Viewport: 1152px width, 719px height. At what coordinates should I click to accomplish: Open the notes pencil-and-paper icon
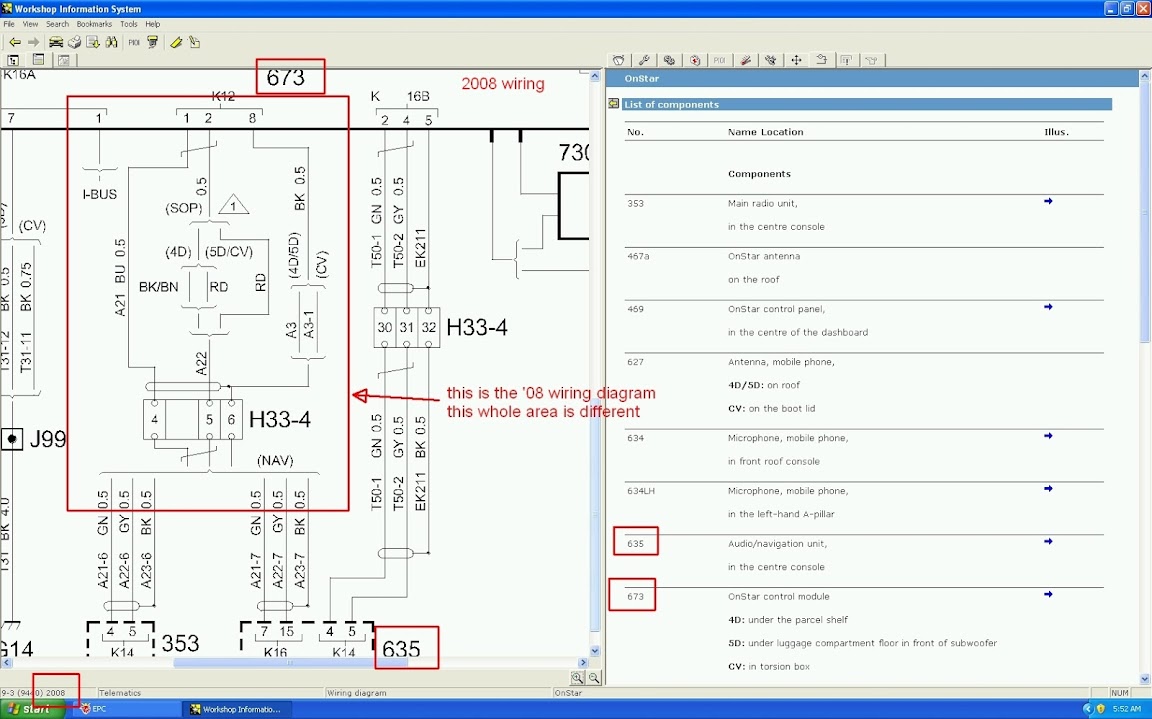click(194, 43)
